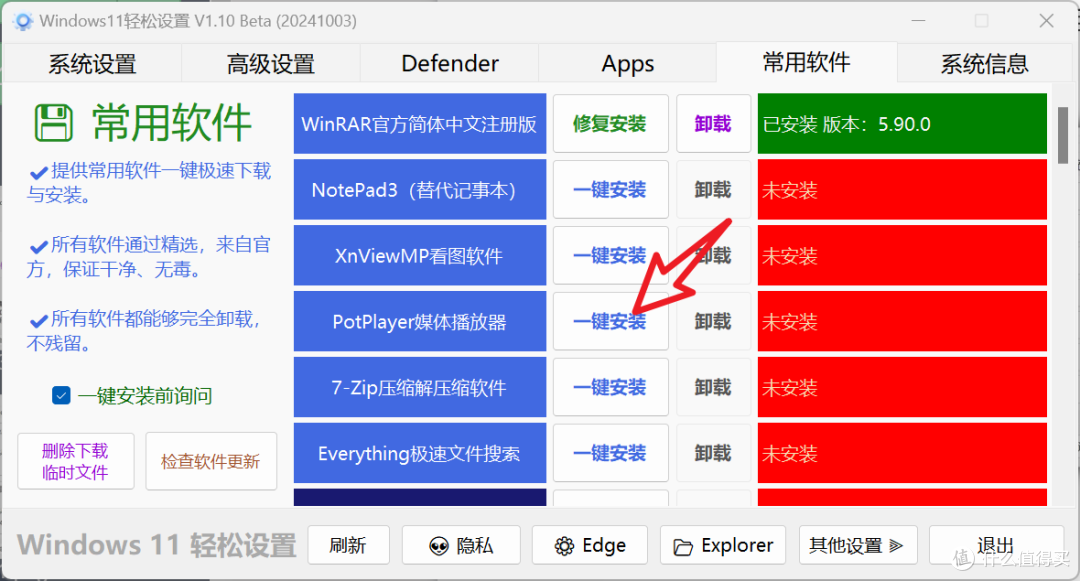Screen dimensions: 1080x581
Task: Click the 刷新 button
Action: pos(349,545)
